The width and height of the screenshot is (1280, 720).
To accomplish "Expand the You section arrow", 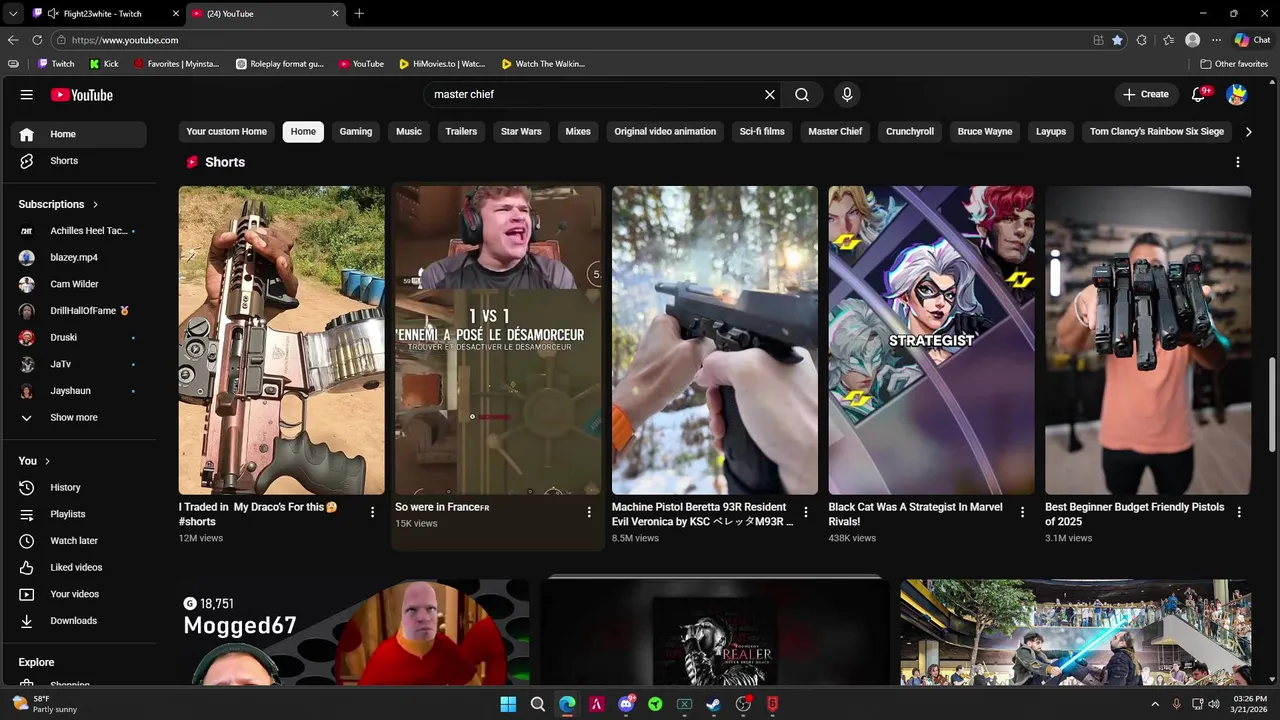I will [x=47, y=461].
